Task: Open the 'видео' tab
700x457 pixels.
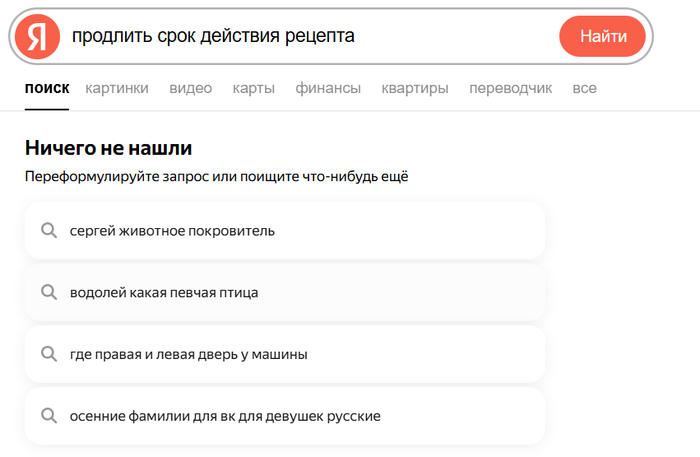Action: click(x=190, y=88)
